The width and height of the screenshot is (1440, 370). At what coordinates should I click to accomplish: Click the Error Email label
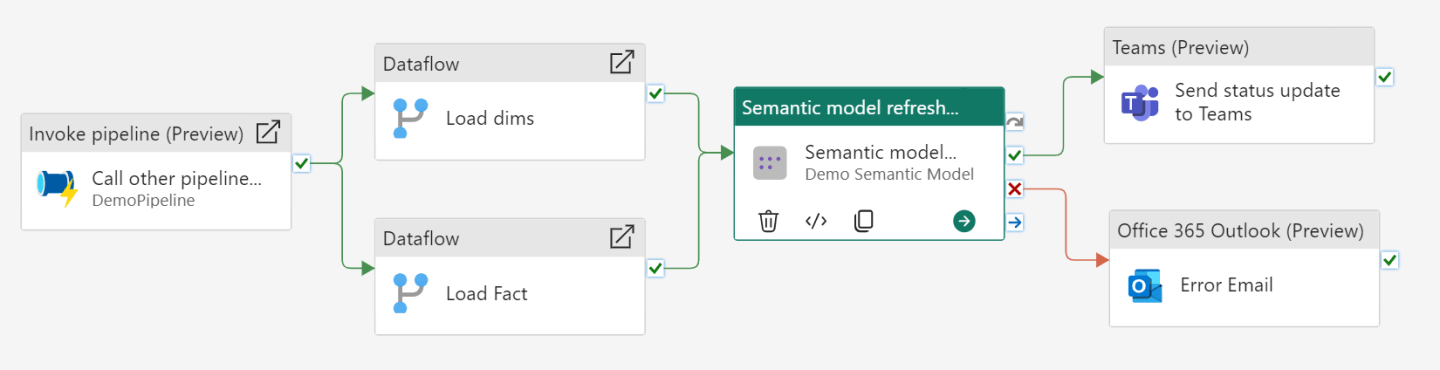click(x=1227, y=285)
